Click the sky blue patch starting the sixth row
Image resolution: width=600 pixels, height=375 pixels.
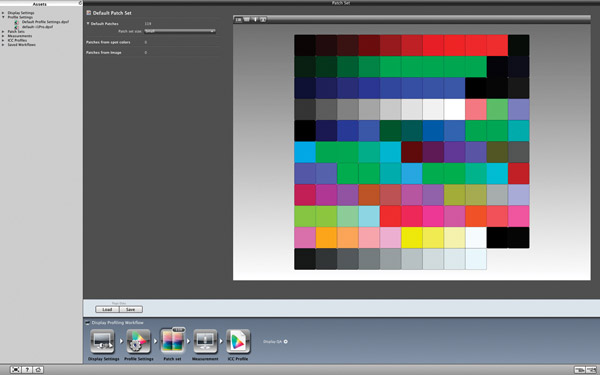coord(305,152)
